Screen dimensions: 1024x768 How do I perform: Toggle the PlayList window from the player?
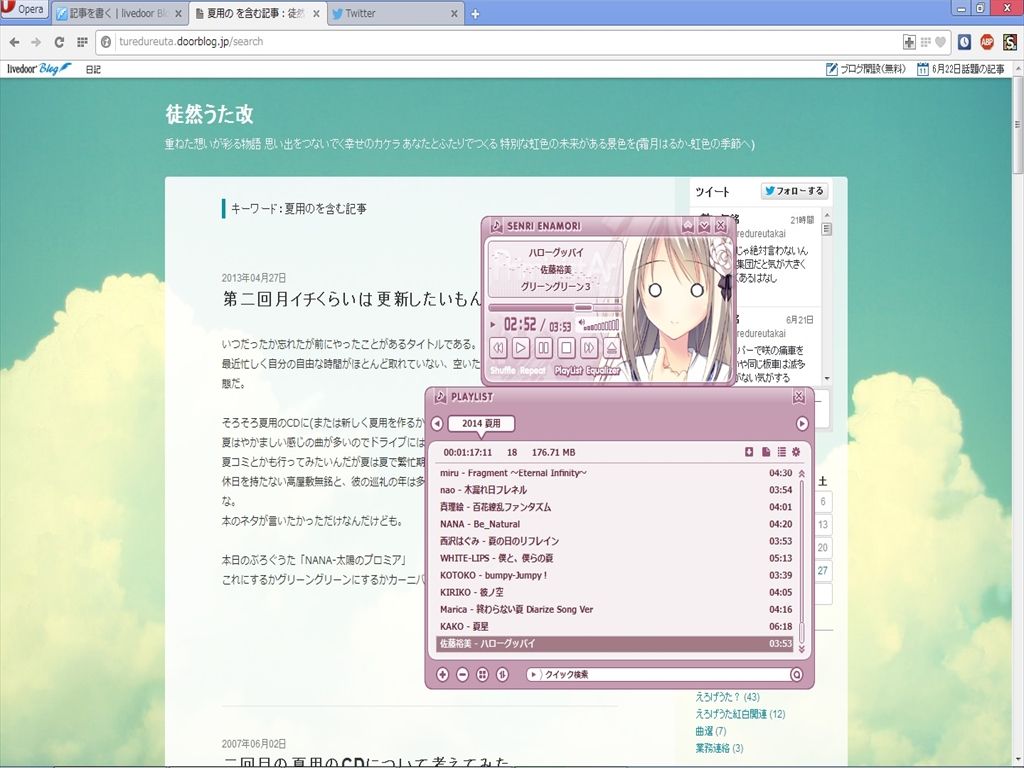tap(568, 370)
